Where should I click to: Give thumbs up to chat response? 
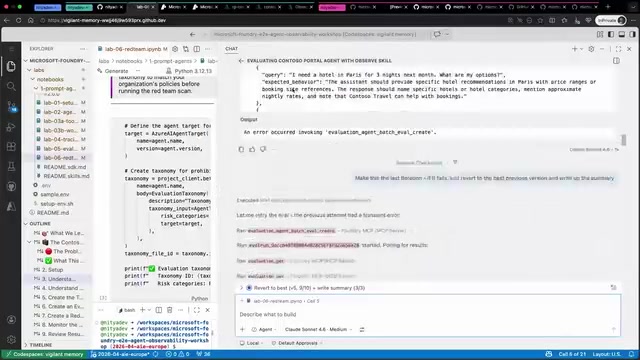tap(252, 149)
